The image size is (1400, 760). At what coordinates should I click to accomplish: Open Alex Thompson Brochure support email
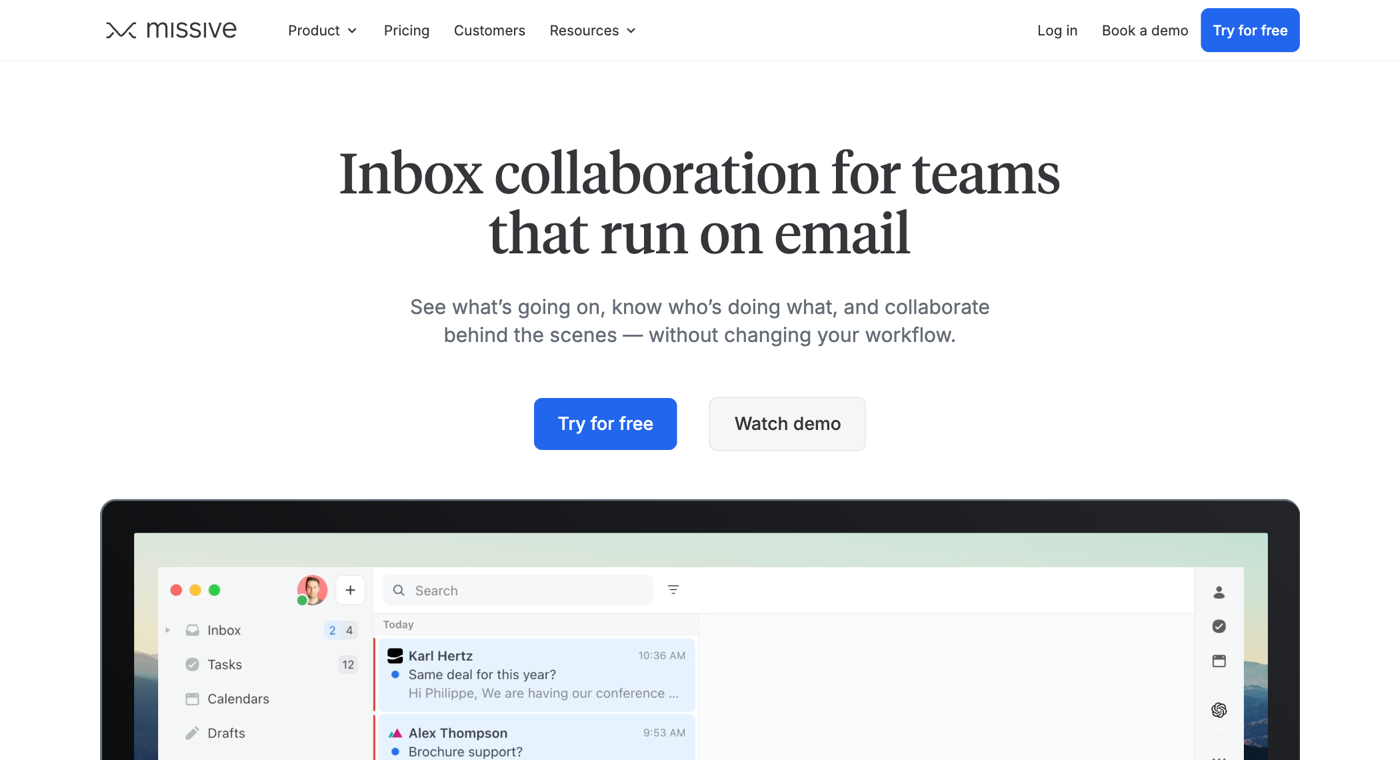point(536,738)
